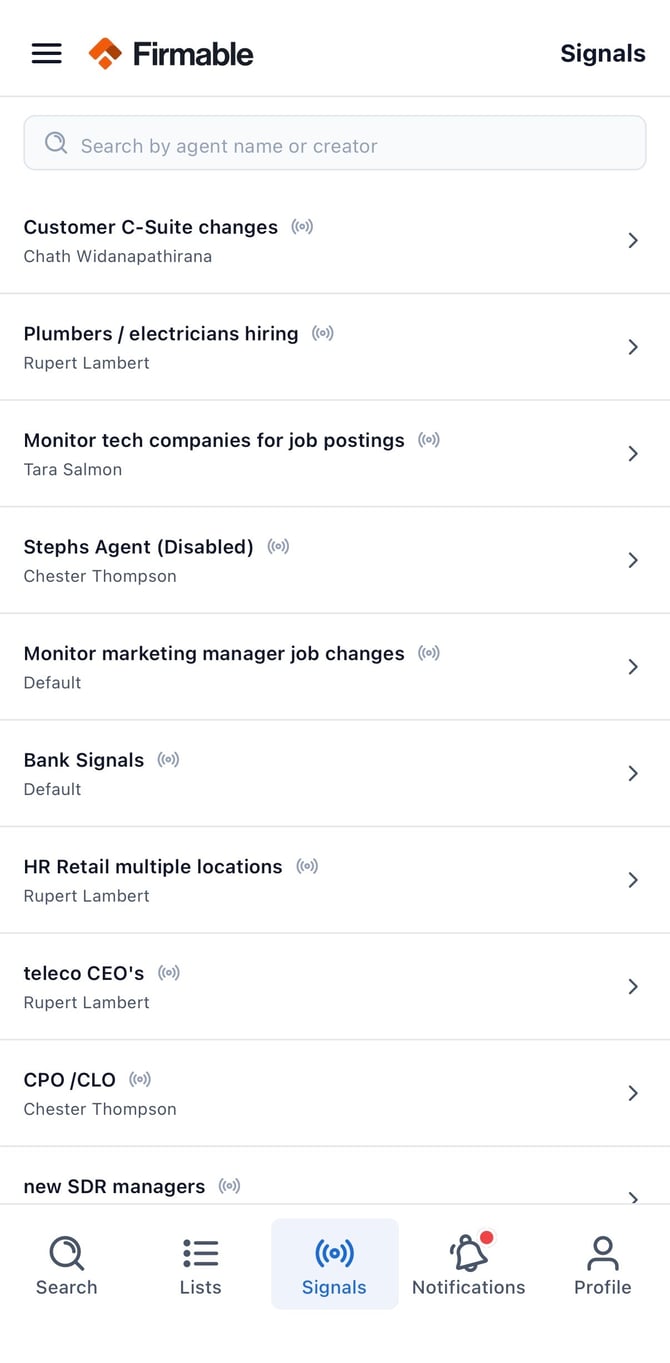This screenshot has width=670, height=1363.
Task: Select the Signals tab in bottom bar
Action: click(335, 1264)
